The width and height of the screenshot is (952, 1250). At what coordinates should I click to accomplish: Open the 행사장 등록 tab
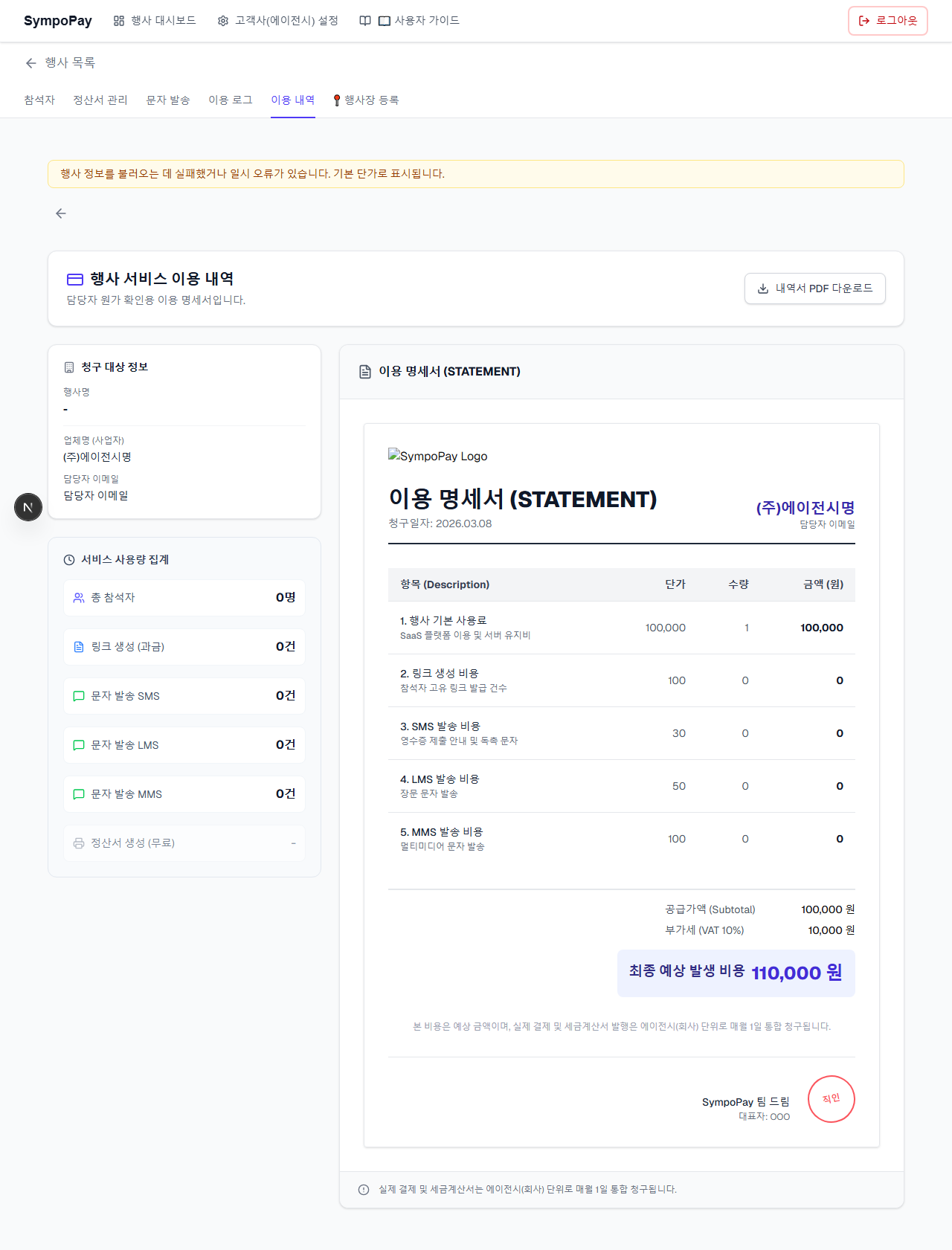(366, 100)
